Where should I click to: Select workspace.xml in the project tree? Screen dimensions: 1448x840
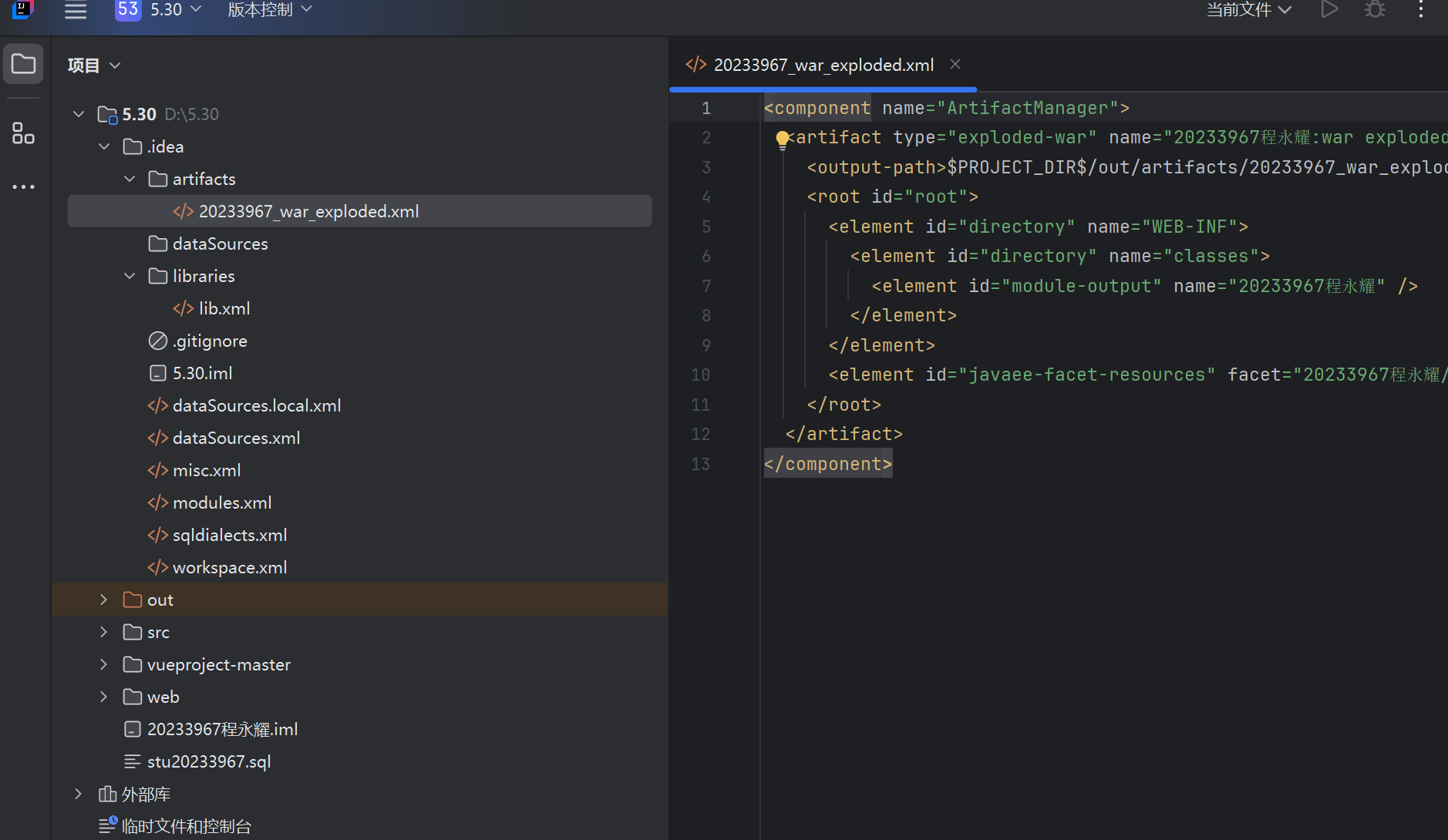tap(229, 567)
